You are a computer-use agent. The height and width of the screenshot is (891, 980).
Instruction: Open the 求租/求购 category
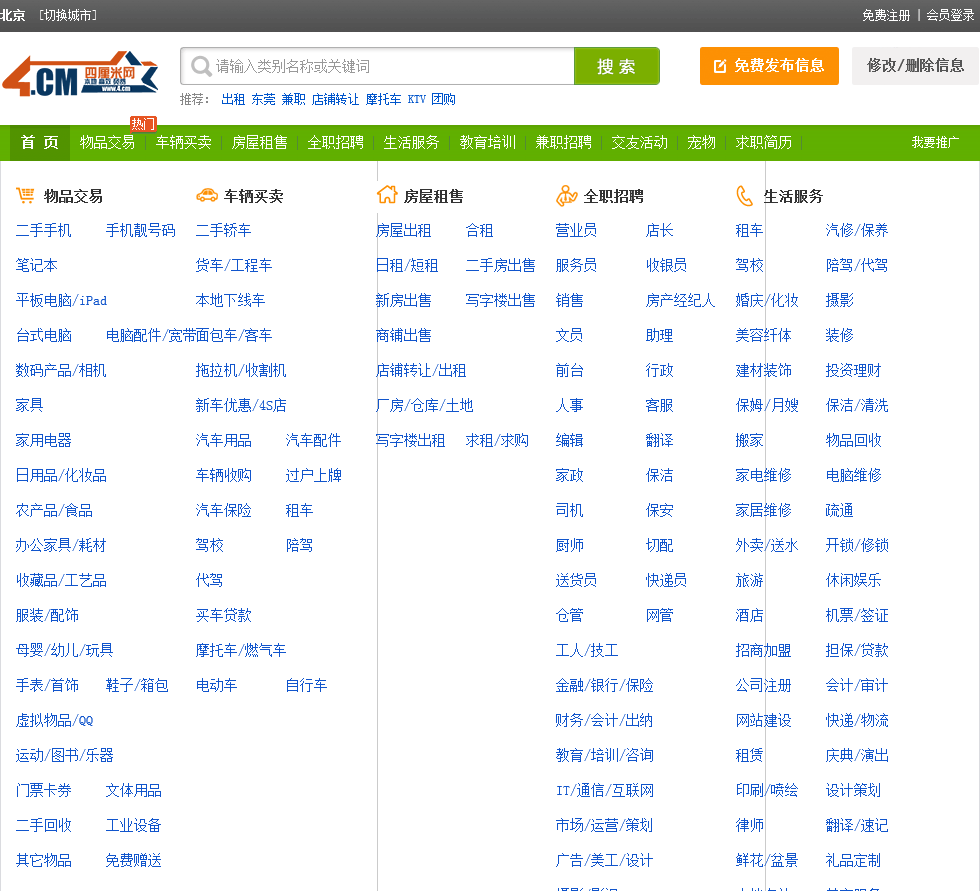click(x=497, y=441)
